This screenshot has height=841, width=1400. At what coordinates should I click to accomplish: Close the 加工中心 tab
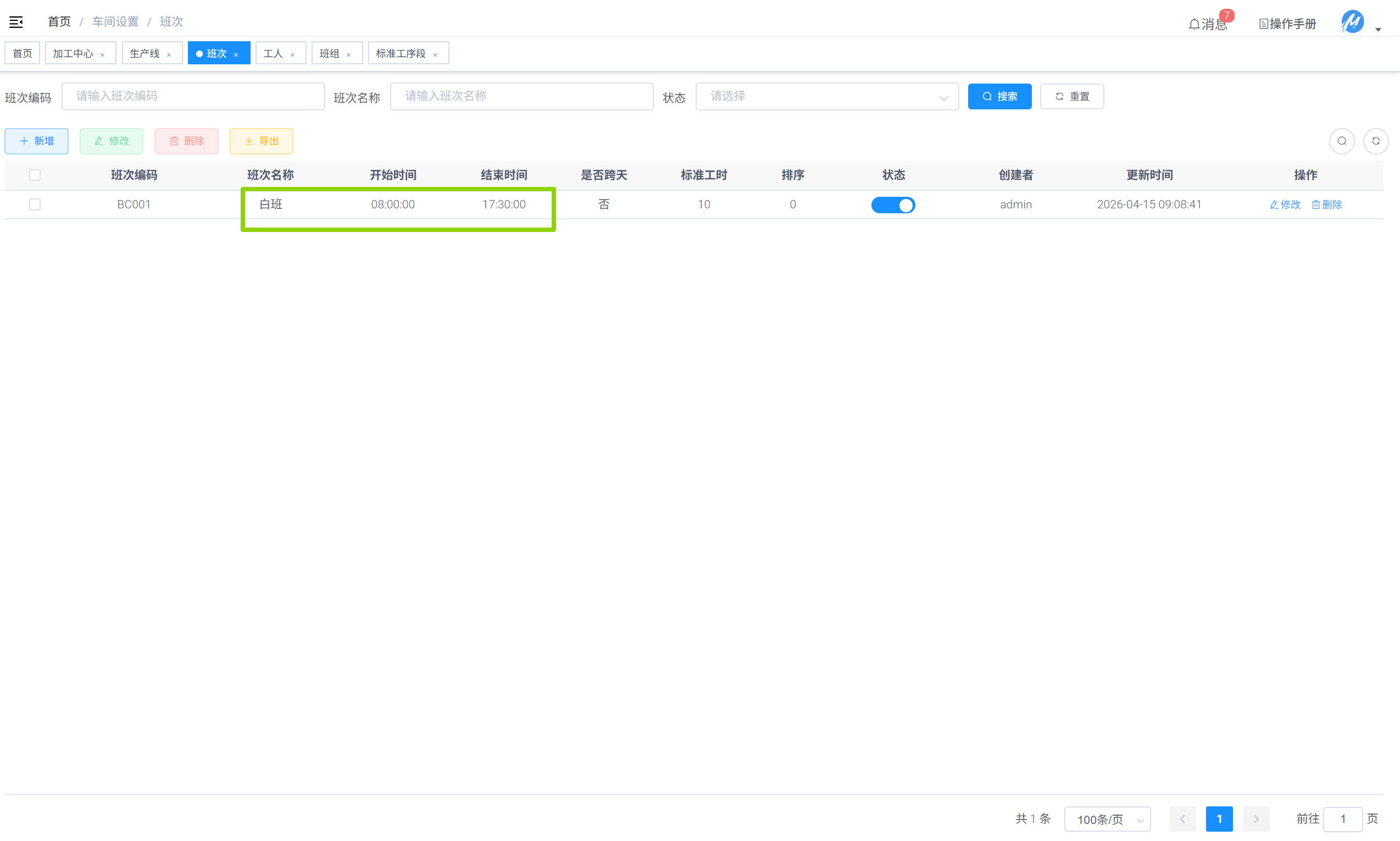tap(103, 55)
